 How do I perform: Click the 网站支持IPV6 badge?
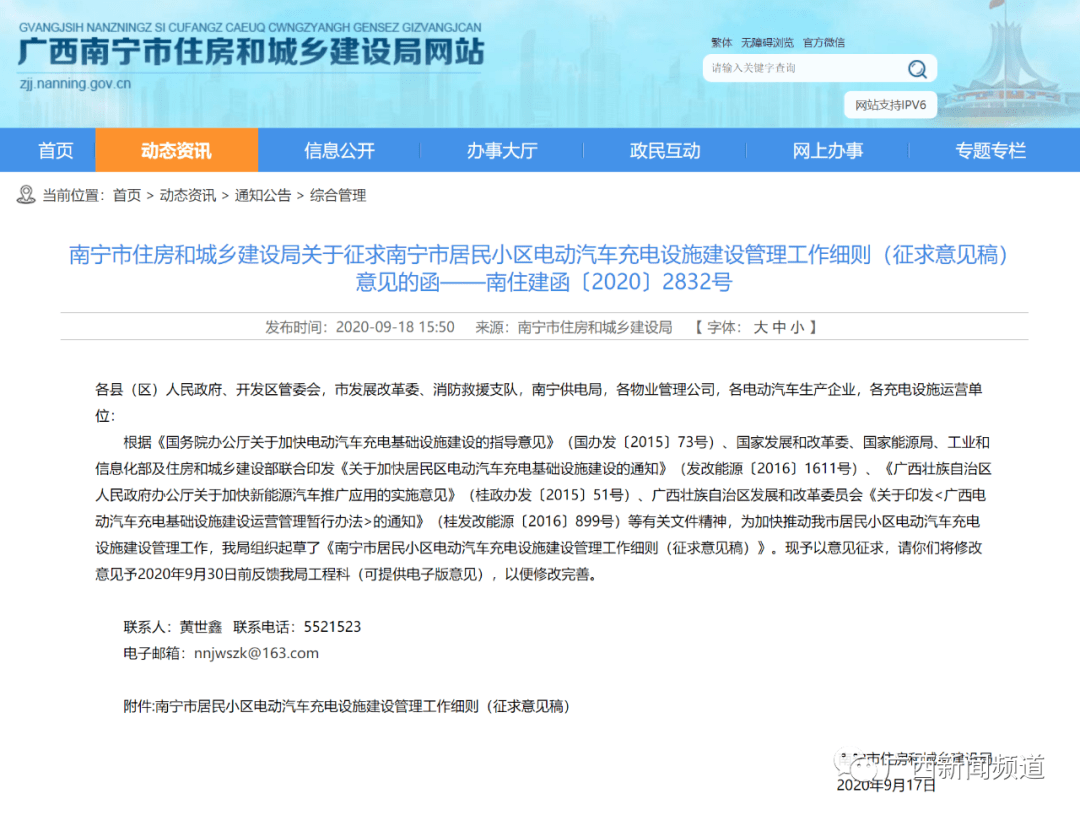pos(890,105)
